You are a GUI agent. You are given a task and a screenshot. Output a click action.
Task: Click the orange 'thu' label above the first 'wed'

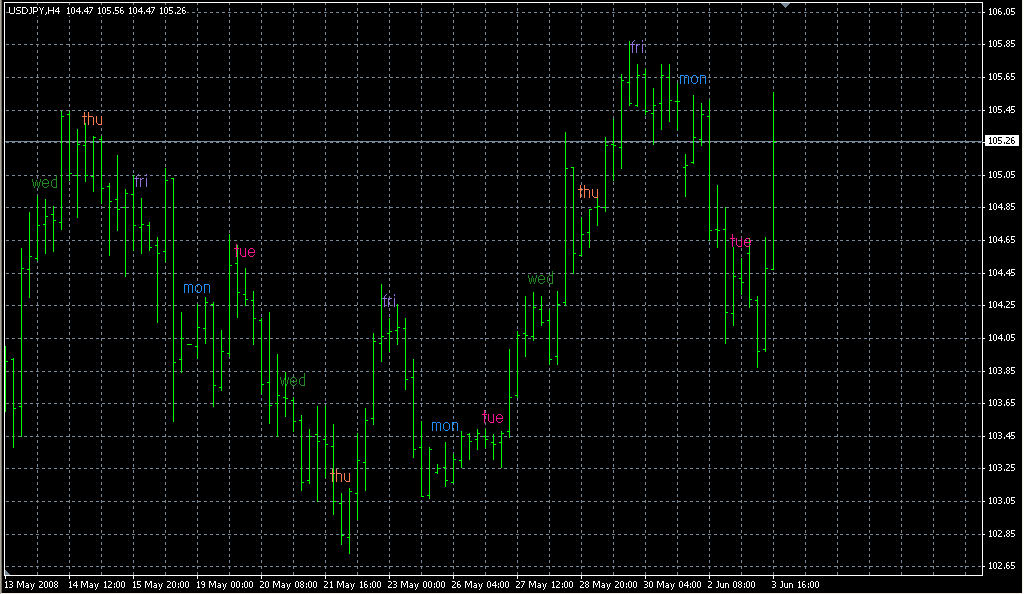[x=92, y=119]
